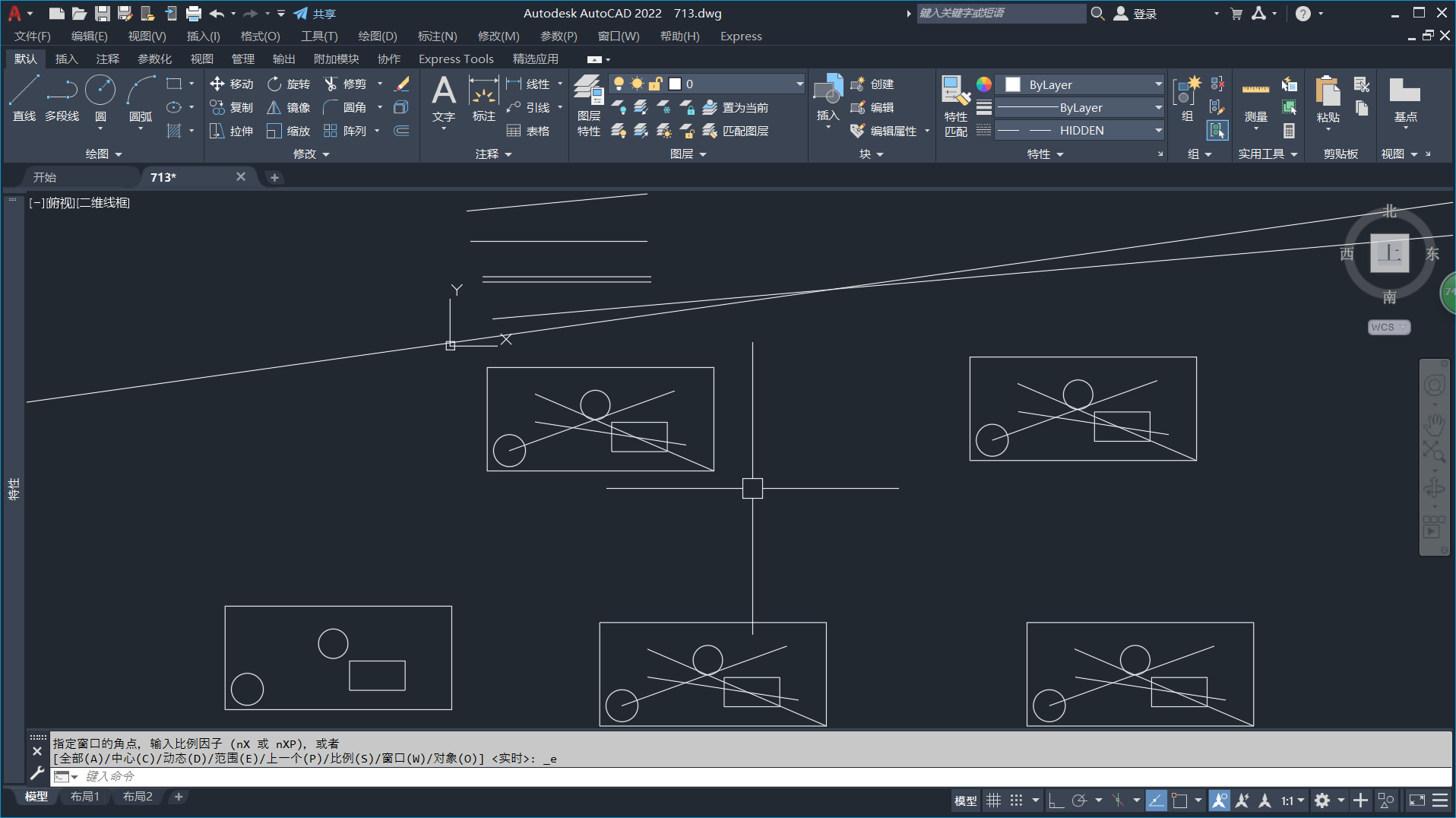The height and width of the screenshot is (818, 1456).
Task: Toggle polar tracking in status bar
Action: point(1079,800)
